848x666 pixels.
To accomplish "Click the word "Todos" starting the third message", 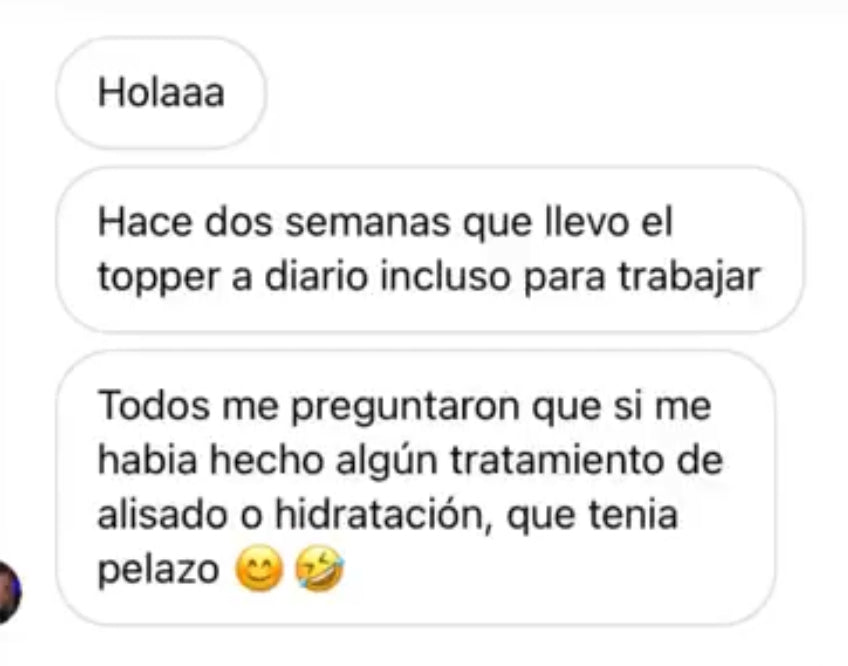I will pos(154,406).
